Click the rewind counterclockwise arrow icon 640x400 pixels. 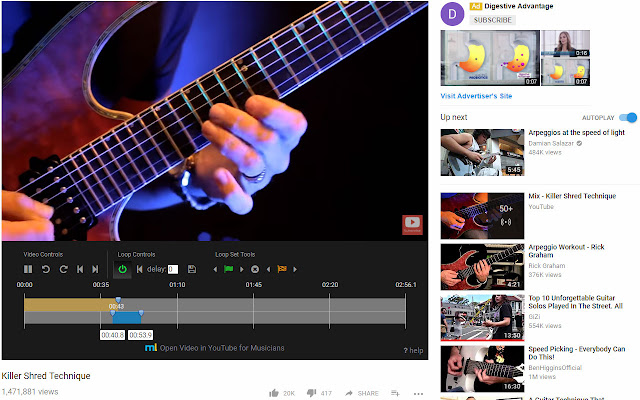coord(46,269)
